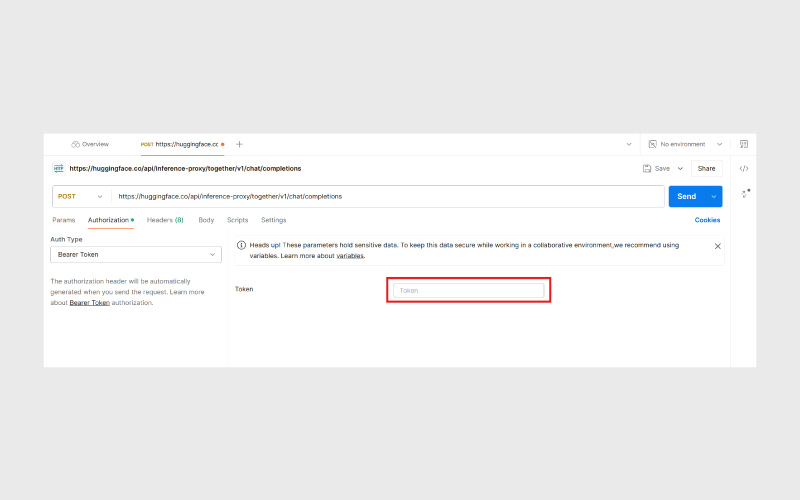Open the Overview tab
The image size is (800, 500).
90,144
